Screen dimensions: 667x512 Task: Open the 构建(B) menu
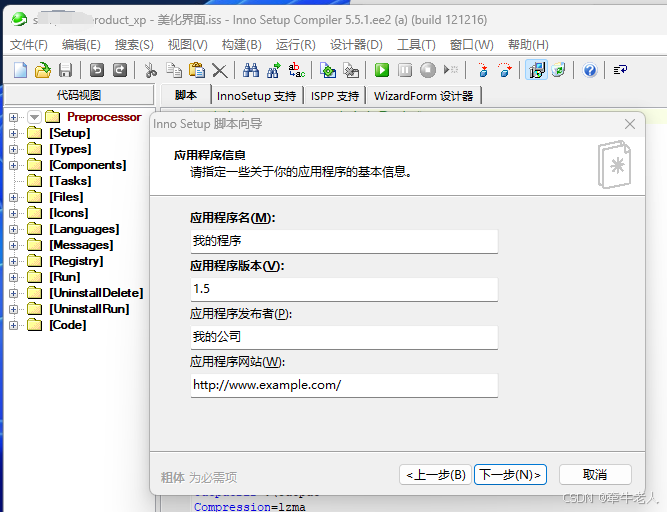241,45
